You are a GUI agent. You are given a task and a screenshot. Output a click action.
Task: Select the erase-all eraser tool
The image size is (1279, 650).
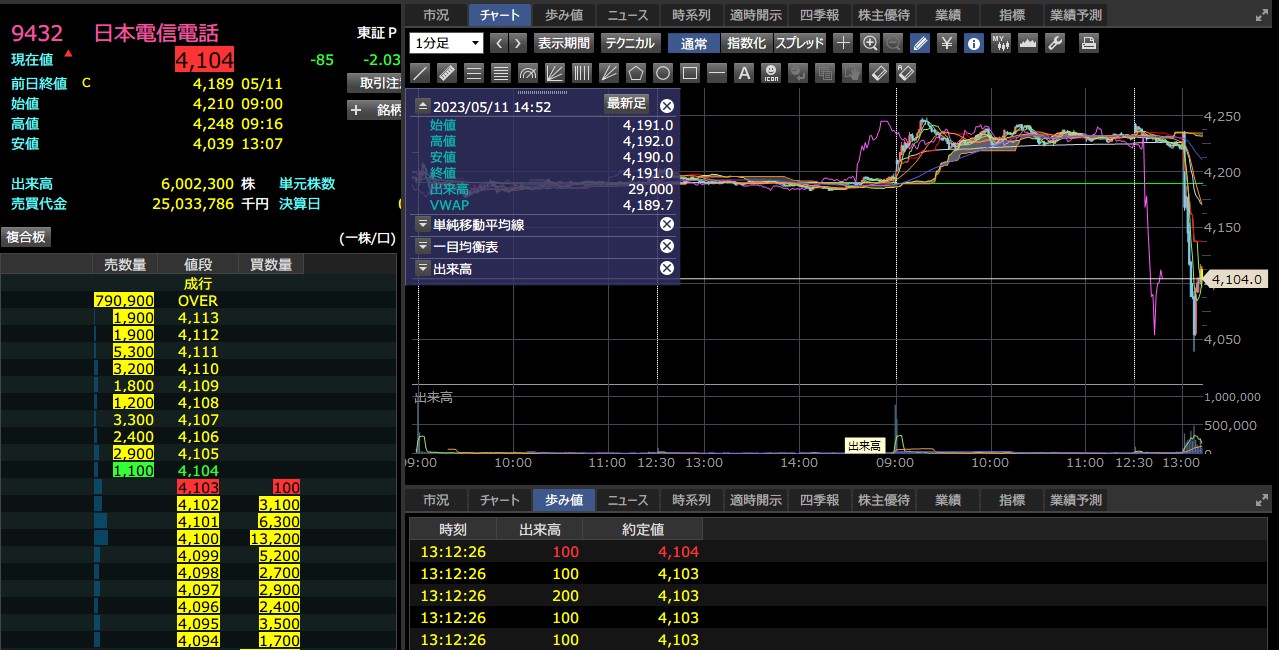point(906,73)
